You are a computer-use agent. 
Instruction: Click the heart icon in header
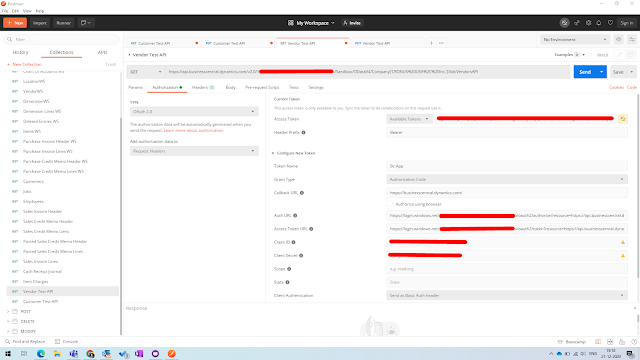(610, 23)
